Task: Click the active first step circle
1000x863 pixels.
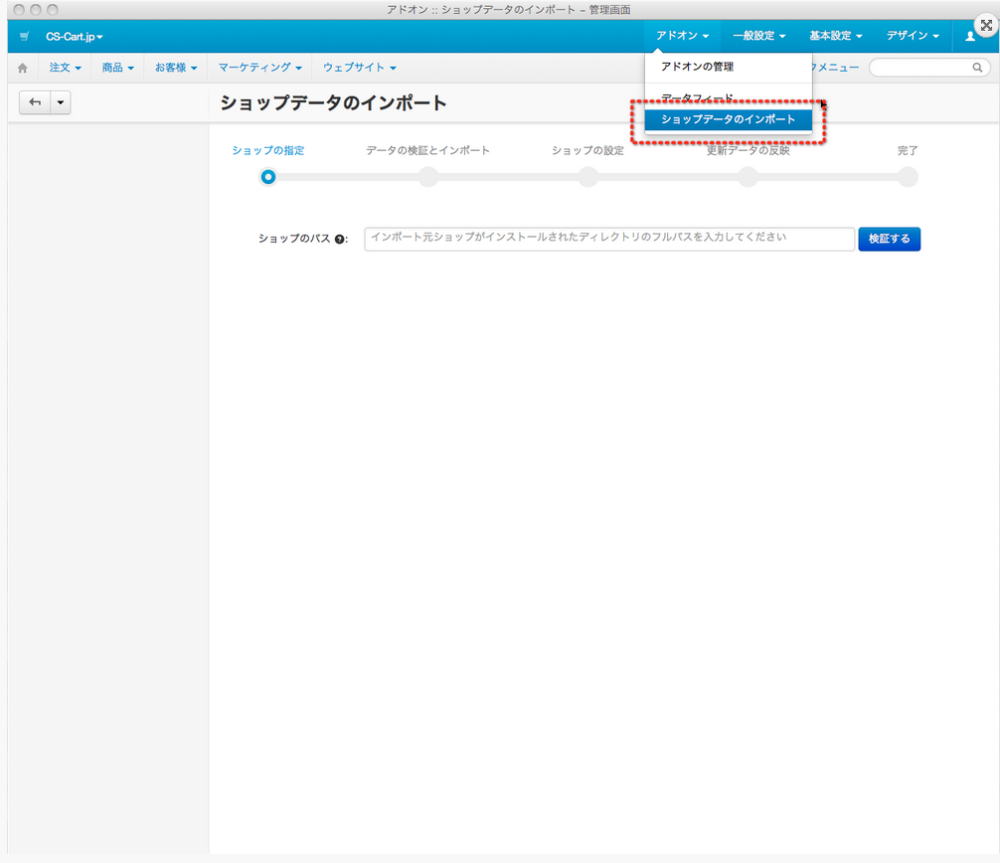Action: coord(268,177)
